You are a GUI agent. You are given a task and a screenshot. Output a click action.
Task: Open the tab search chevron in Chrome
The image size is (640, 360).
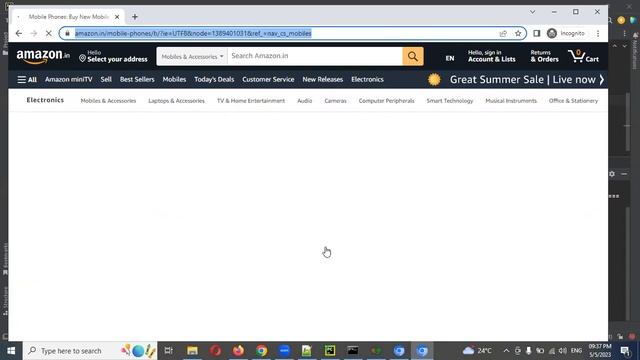click(532, 12)
